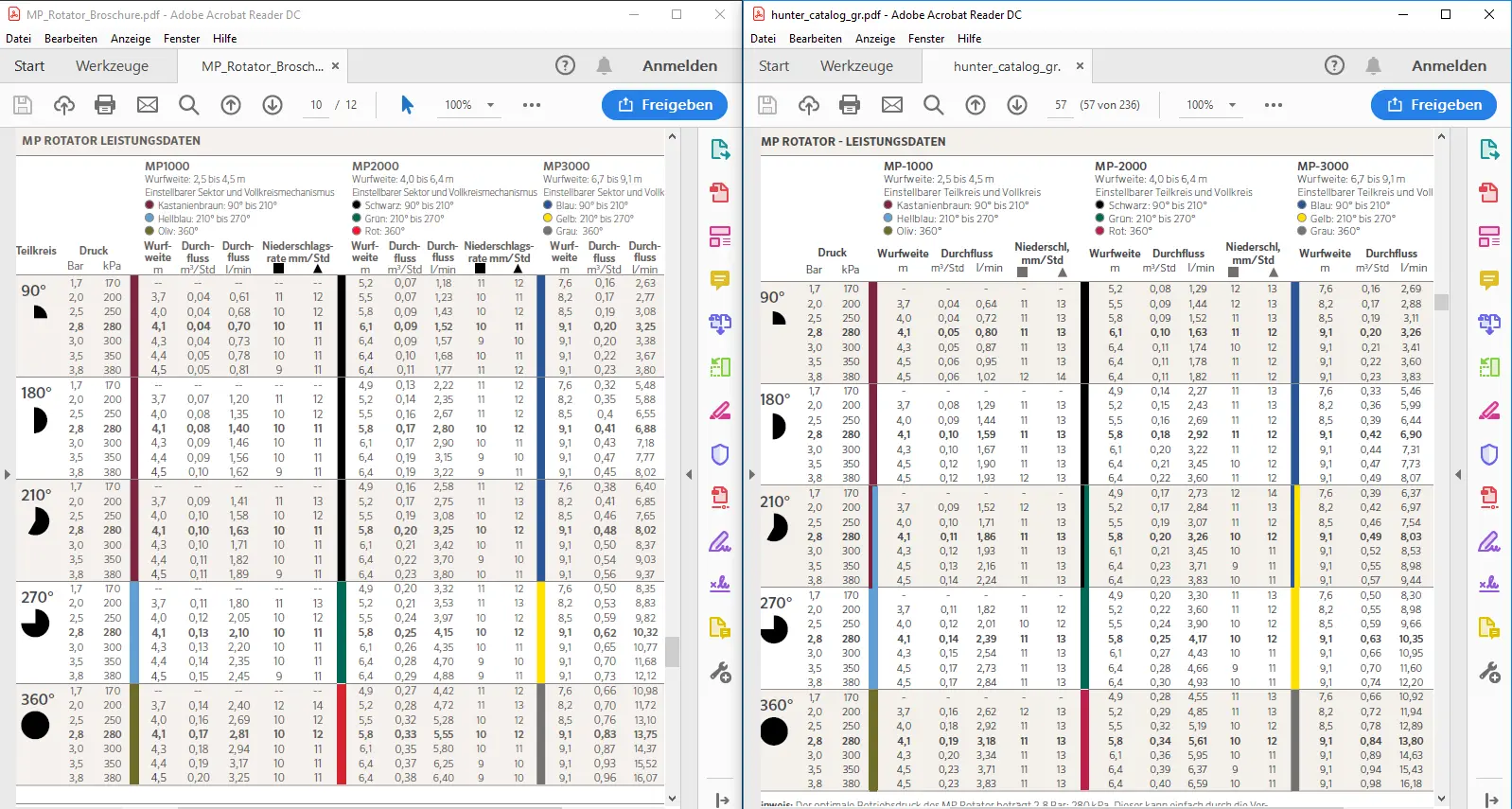The image size is (1512, 809).
Task: Click Freigeben button in left window
Action: [x=664, y=105]
